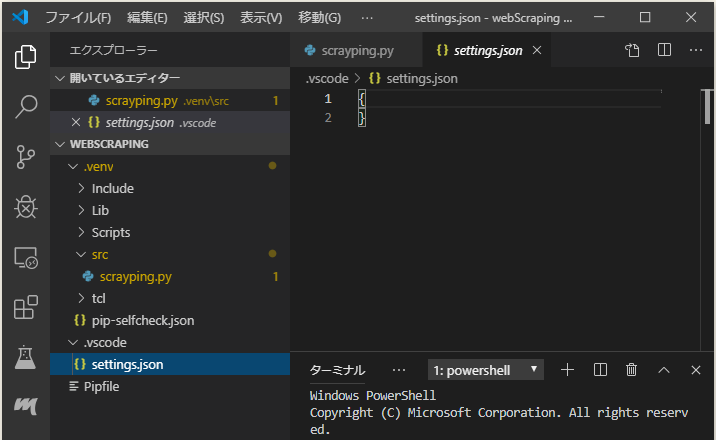Viewport: 716px width, 440px height.
Task: Click the VS Code logo icon
Action: pos(20,17)
